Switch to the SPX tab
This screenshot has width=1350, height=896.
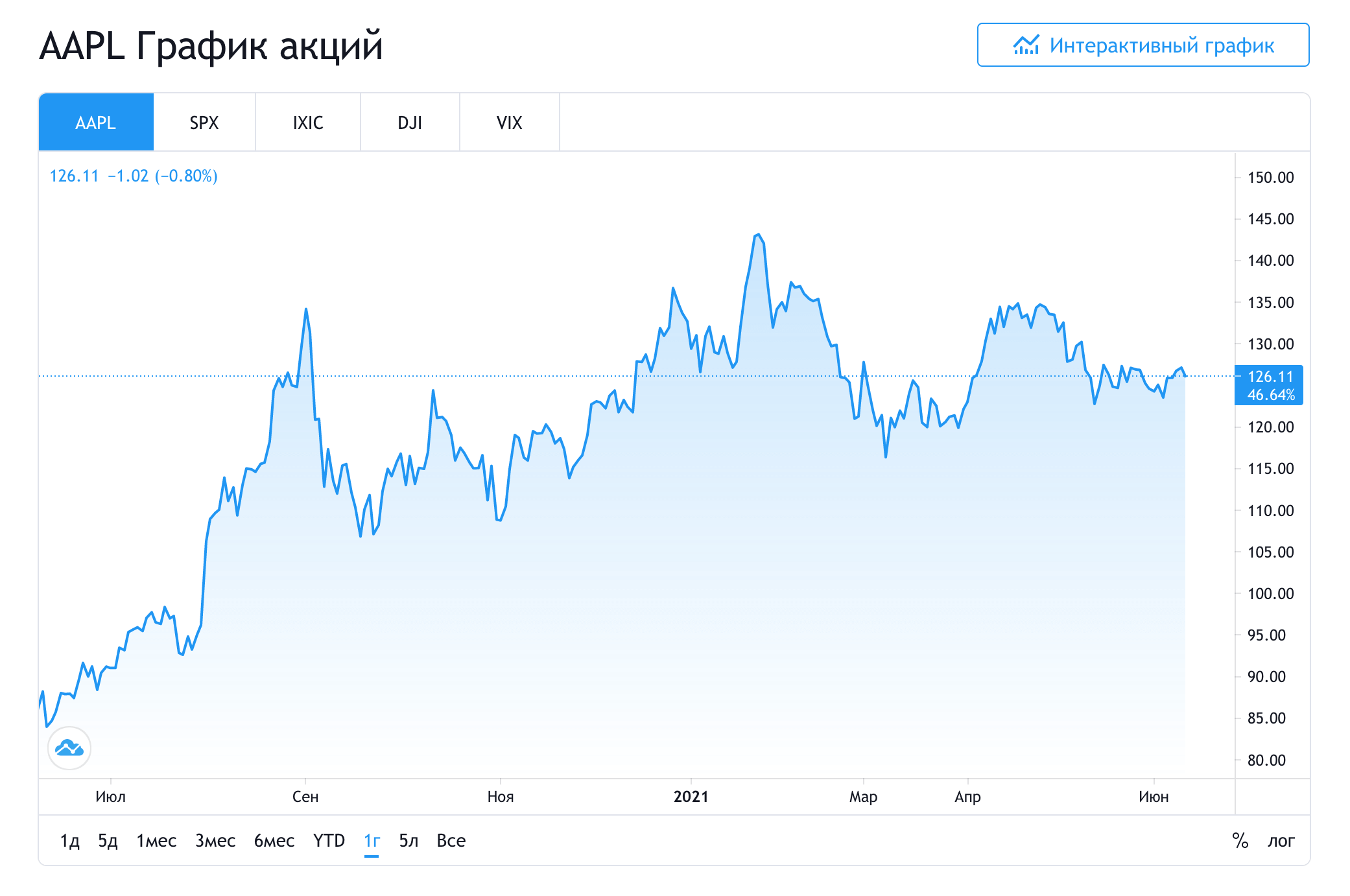[204, 123]
